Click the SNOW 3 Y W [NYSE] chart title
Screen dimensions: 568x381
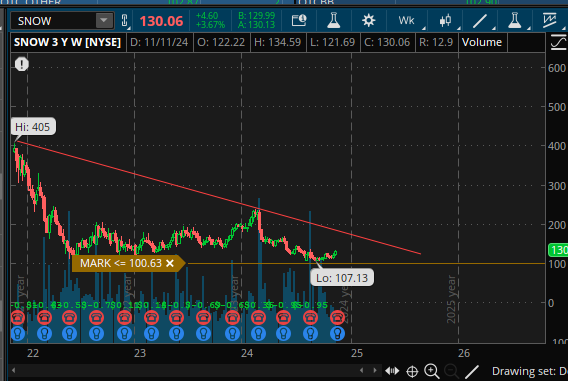(67, 42)
